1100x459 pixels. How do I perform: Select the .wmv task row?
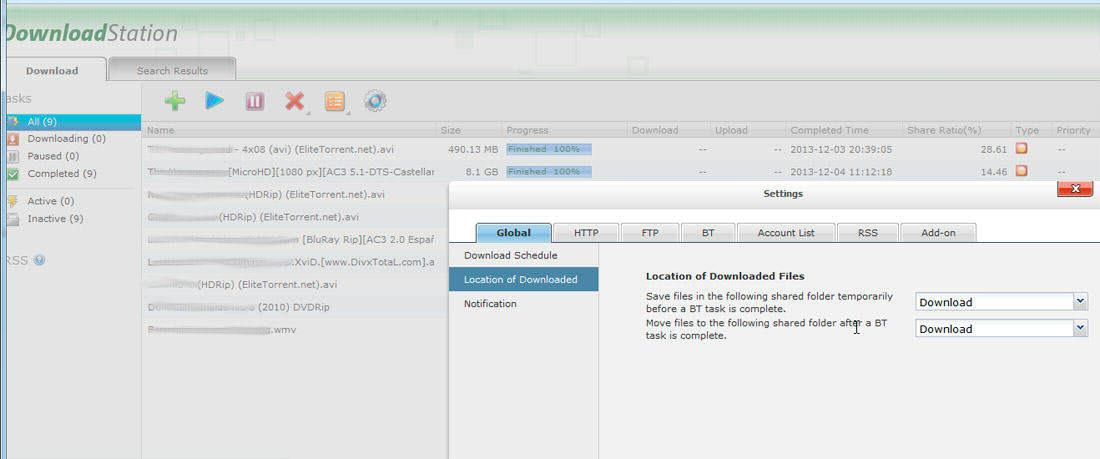(295, 329)
